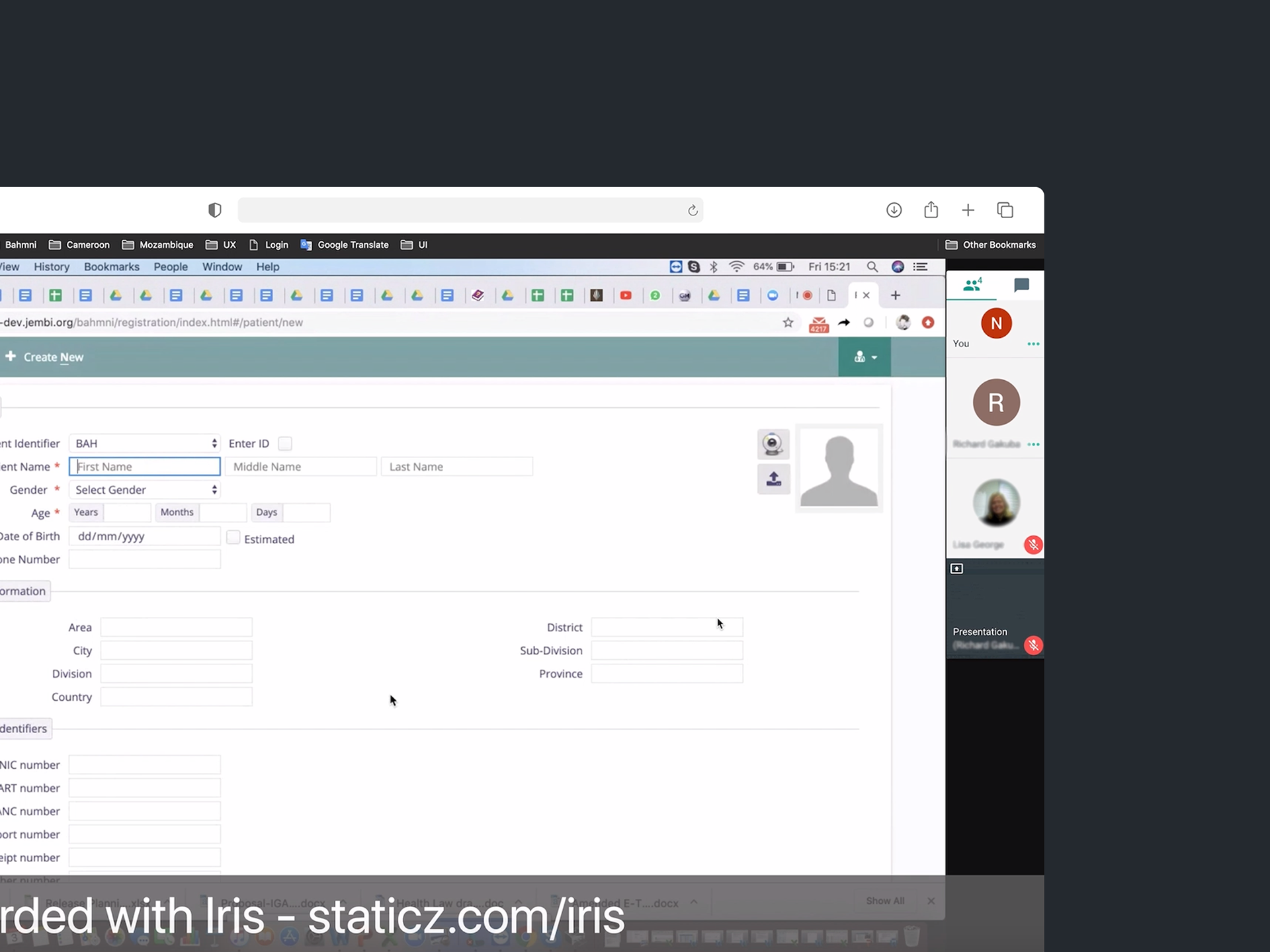Click the Presentation tile in meeting panel
Image resolution: width=1270 pixels, height=952 pixels.
tap(995, 608)
